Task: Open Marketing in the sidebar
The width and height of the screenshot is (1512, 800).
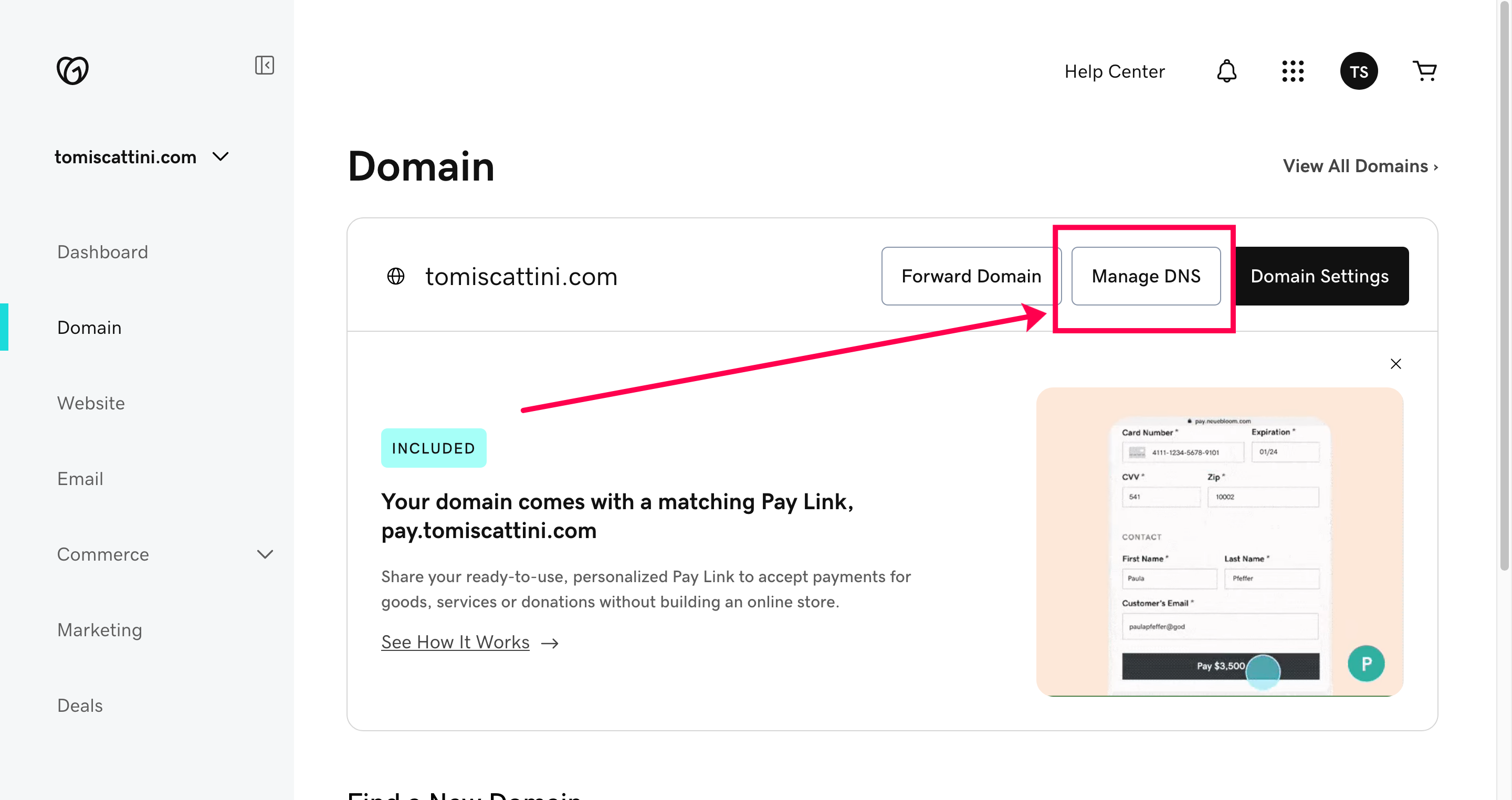Action: click(100, 630)
